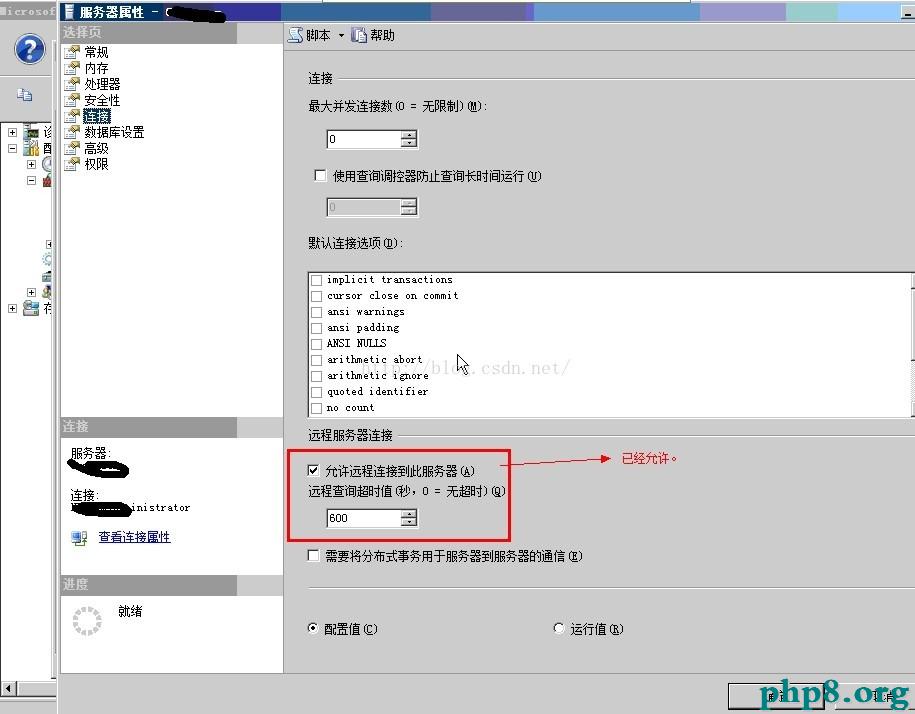
Task: Toggle arithmetic ignore checkbox
Action: (316, 376)
